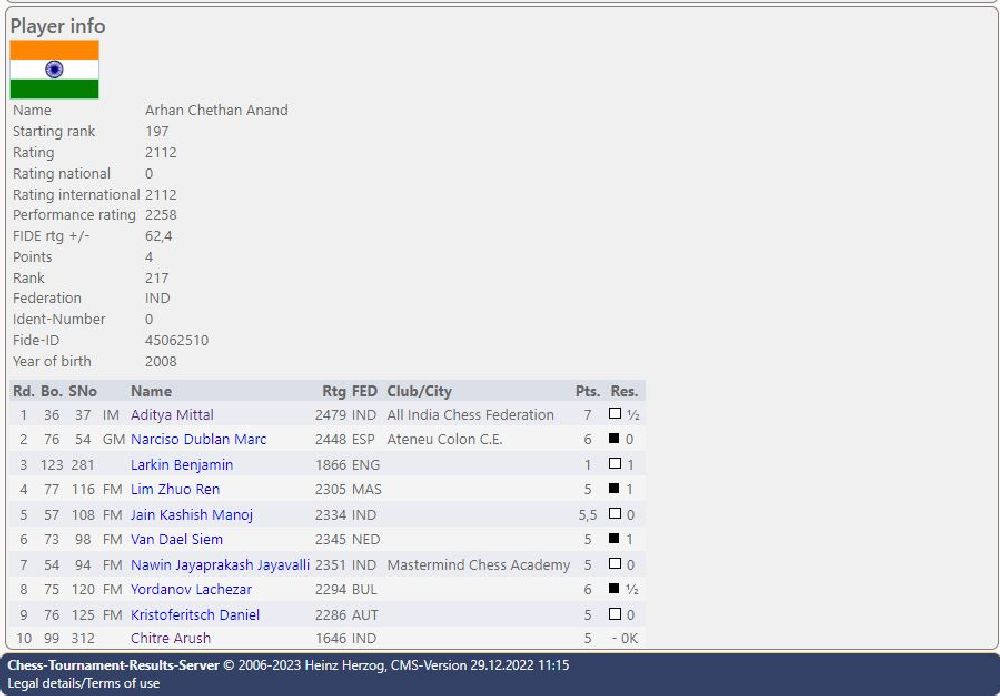
Task: Open Narciso Dublan Marc player link
Action: 198,439
